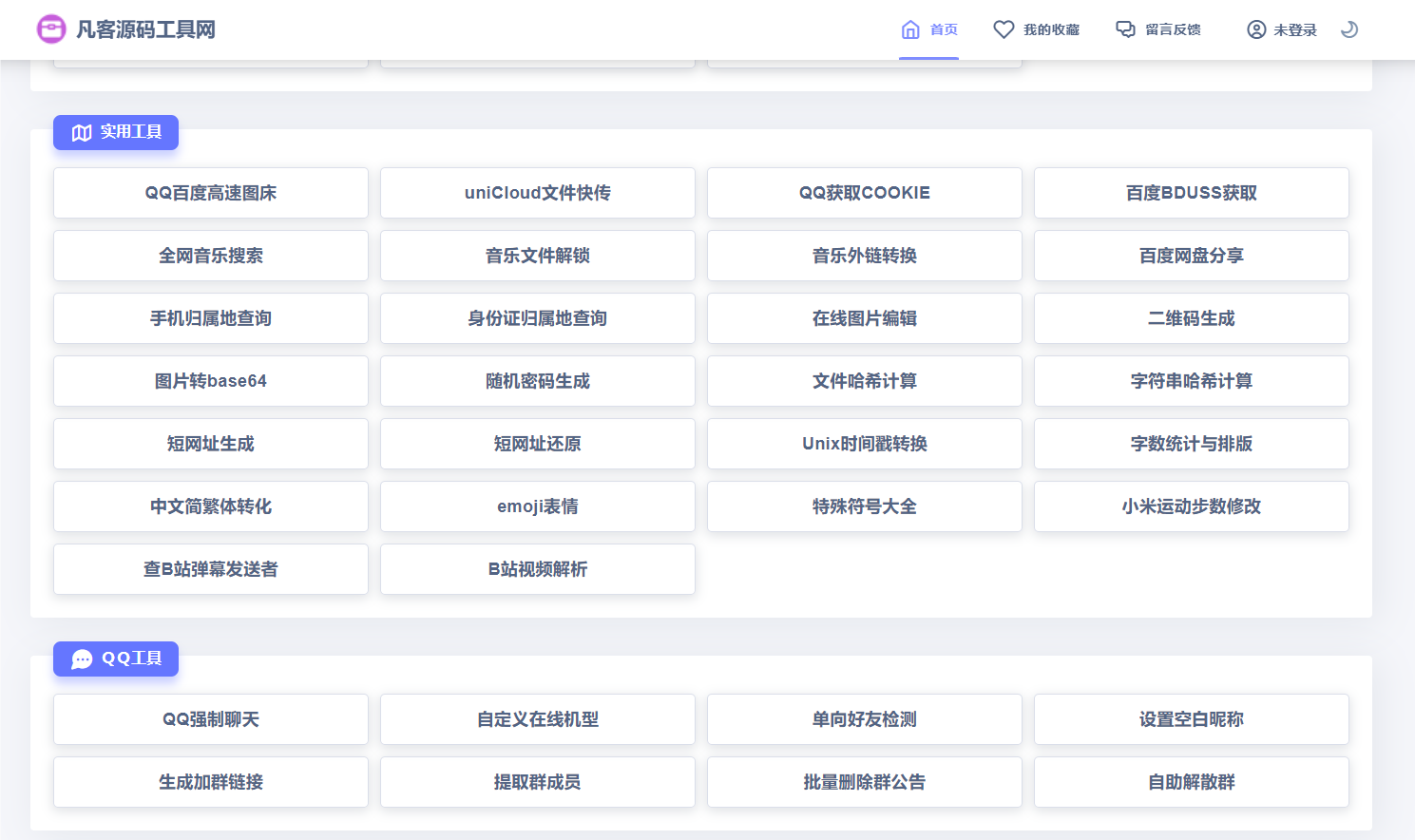This screenshot has height=840, width=1415.
Task: Open 百度BDUSS获取 tool
Action: coord(1192,193)
